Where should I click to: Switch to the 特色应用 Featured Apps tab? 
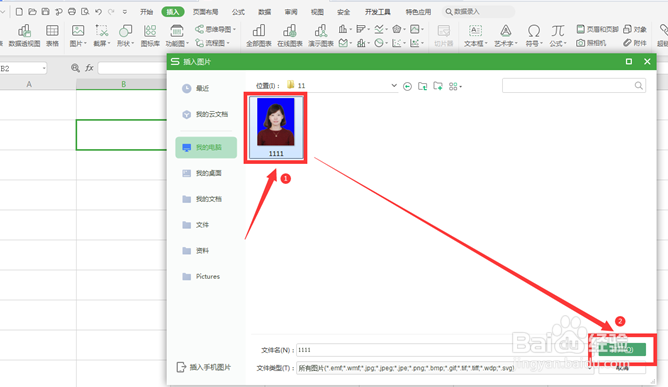coord(418,12)
